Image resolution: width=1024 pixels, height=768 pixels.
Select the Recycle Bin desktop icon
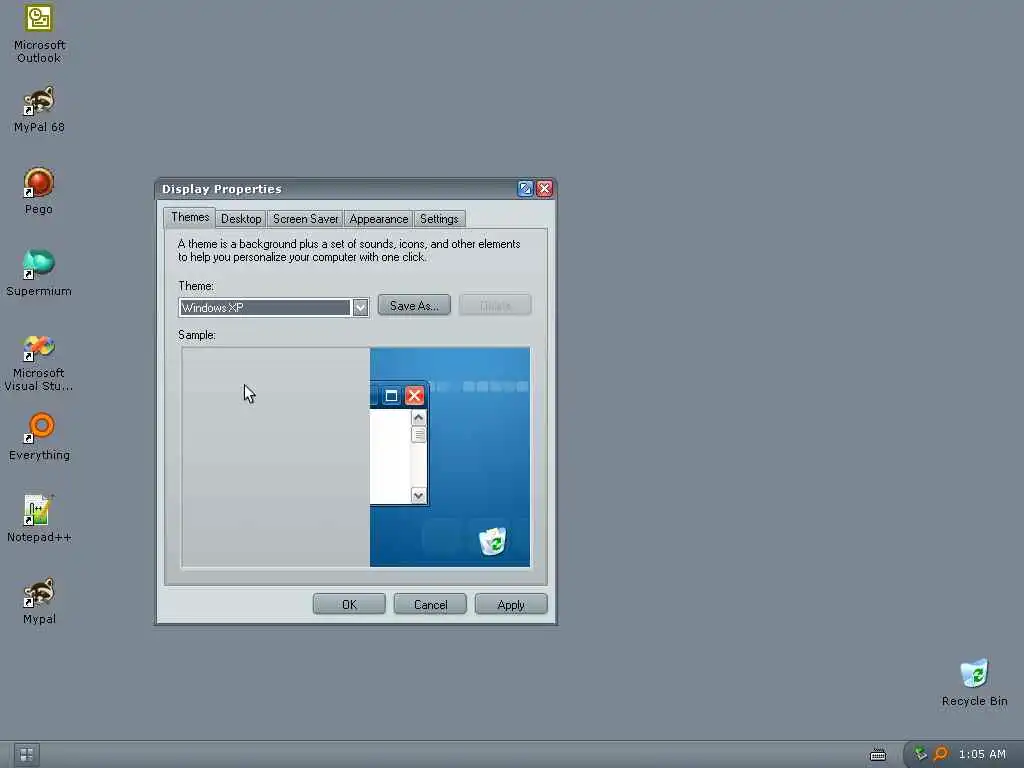point(974,683)
